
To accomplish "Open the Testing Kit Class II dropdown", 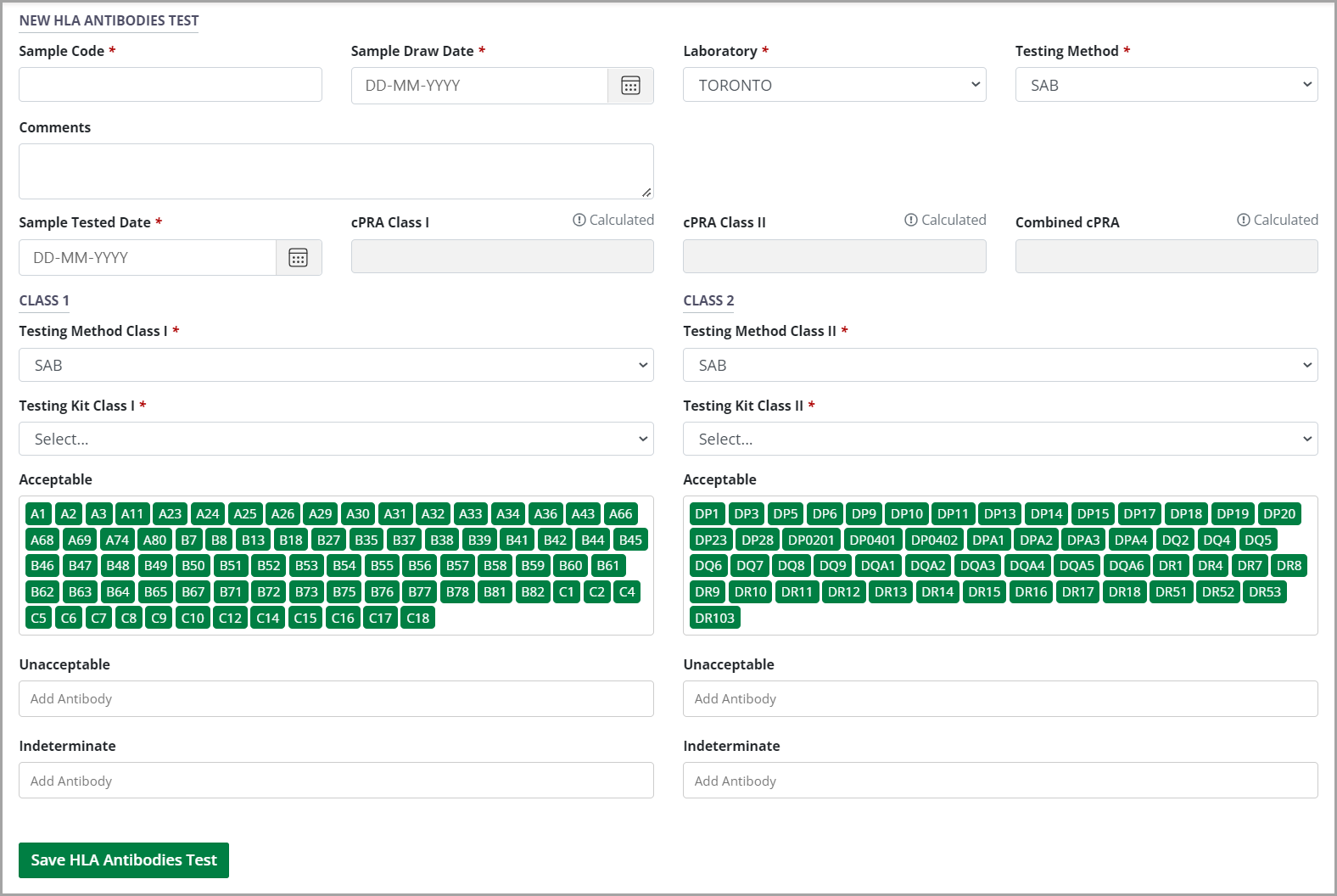I will (999, 439).
